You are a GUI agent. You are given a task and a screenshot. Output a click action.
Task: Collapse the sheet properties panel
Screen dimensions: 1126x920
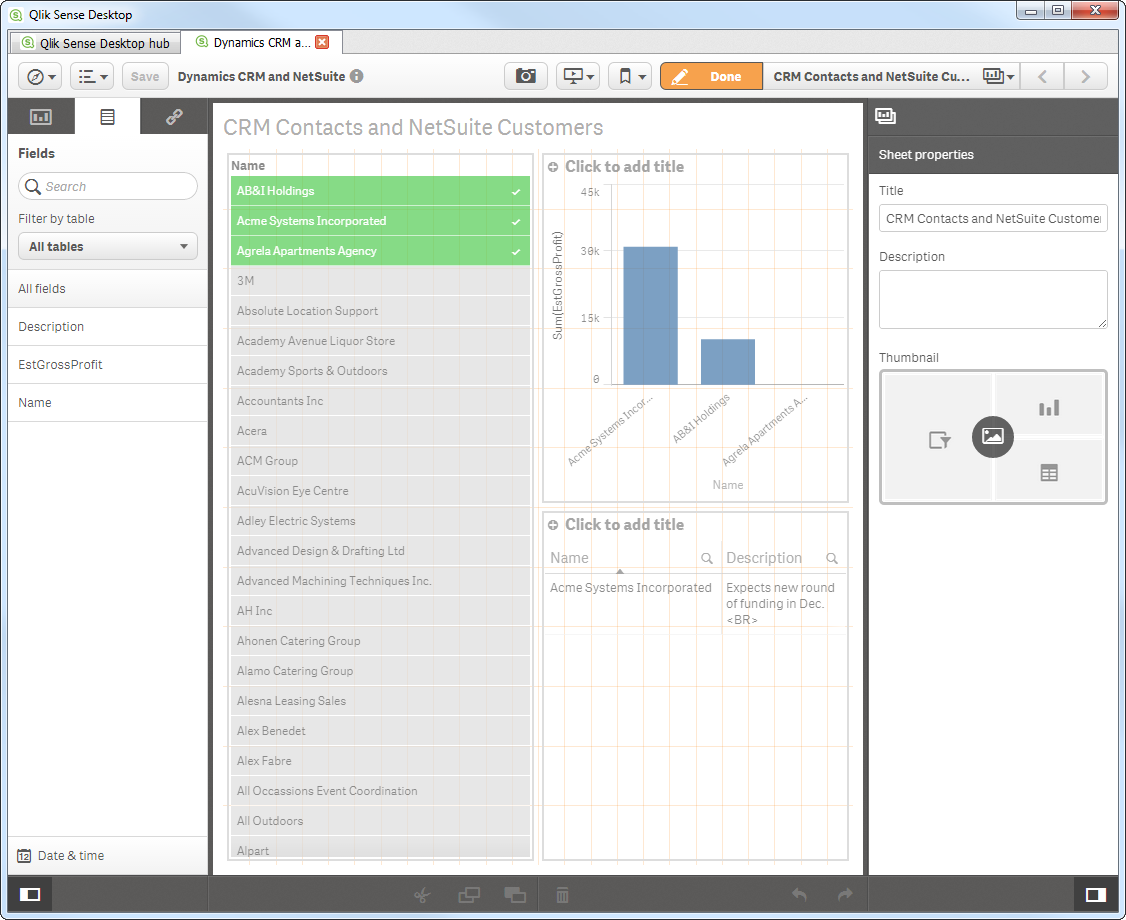point(1096,894)
